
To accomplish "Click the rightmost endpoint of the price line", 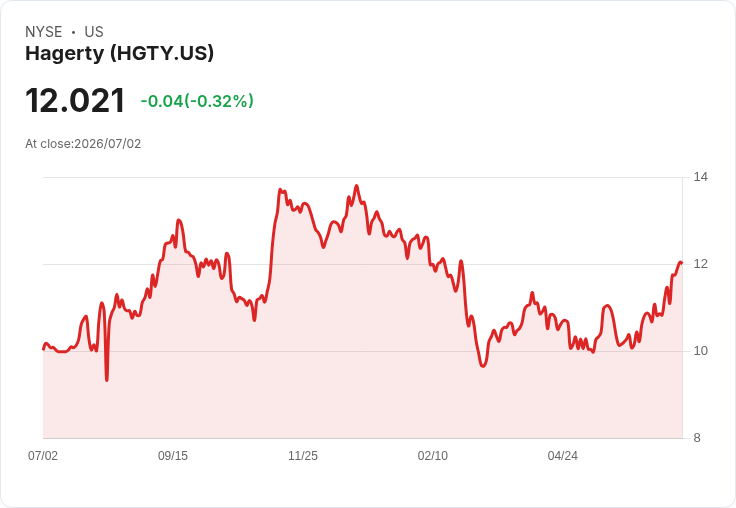I will point(681,262).
